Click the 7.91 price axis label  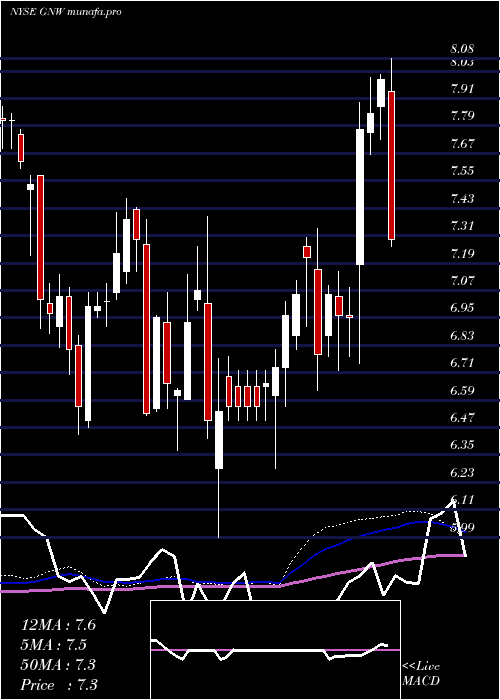pyautogui.click(x=462, y=88)
